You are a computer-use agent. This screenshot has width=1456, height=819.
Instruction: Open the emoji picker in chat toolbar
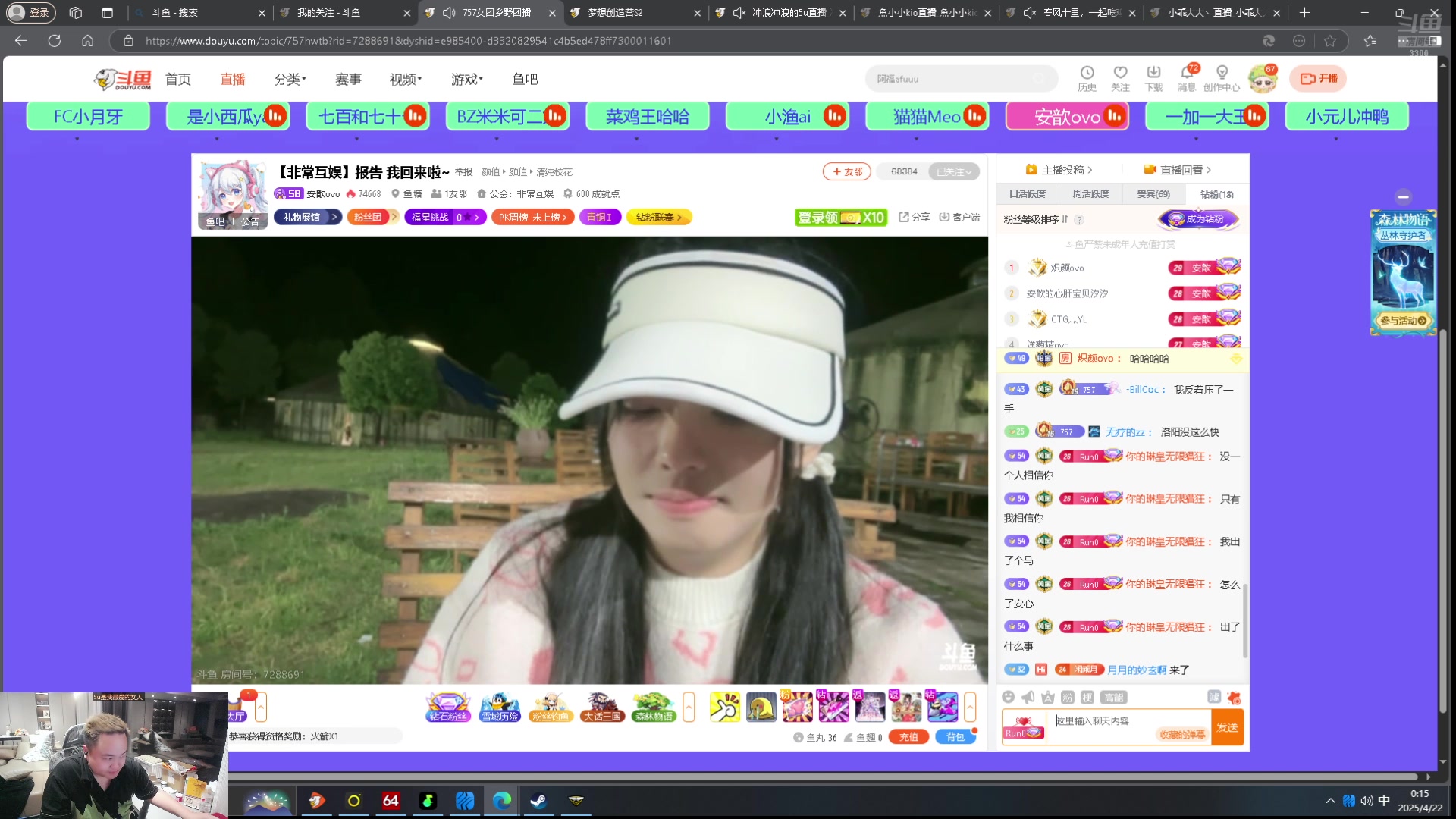tap(1008, 698)
